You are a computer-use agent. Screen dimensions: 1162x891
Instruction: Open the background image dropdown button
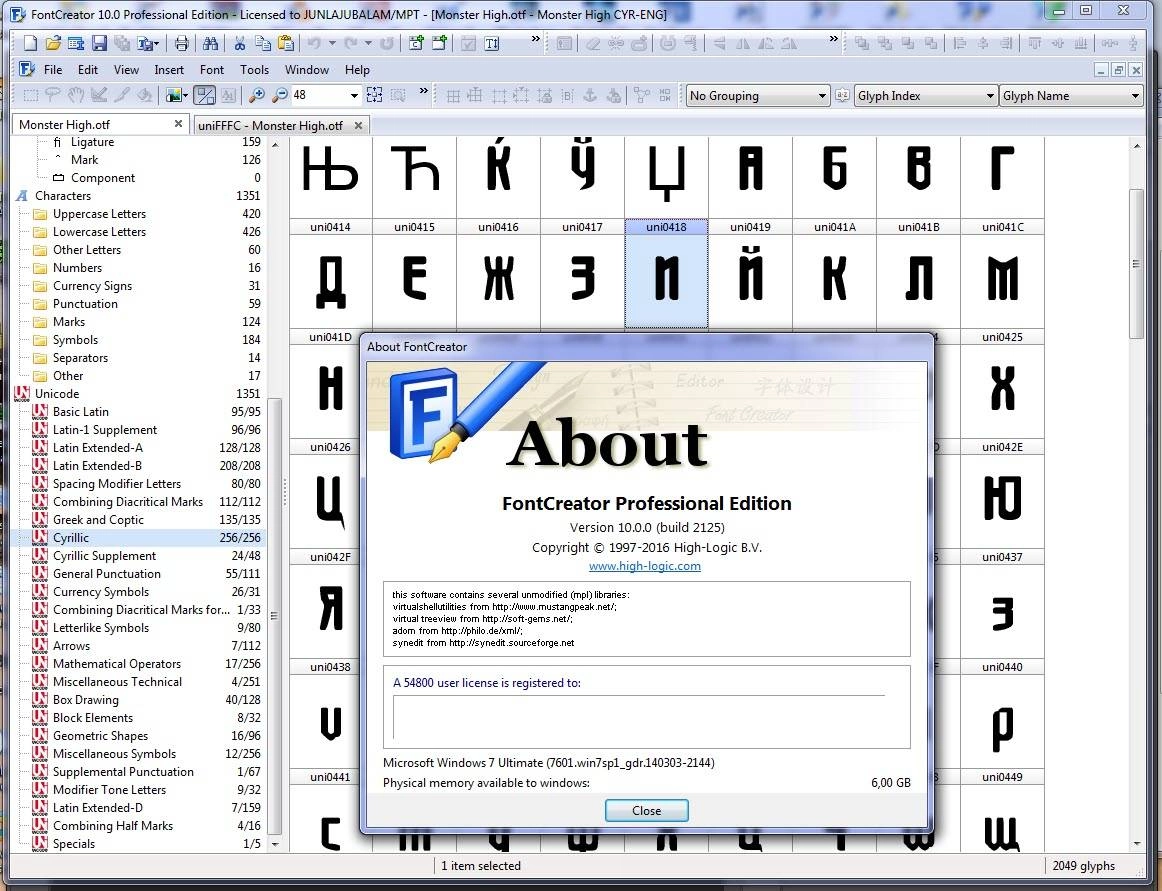pyautogui.click(x=177, y=95)
